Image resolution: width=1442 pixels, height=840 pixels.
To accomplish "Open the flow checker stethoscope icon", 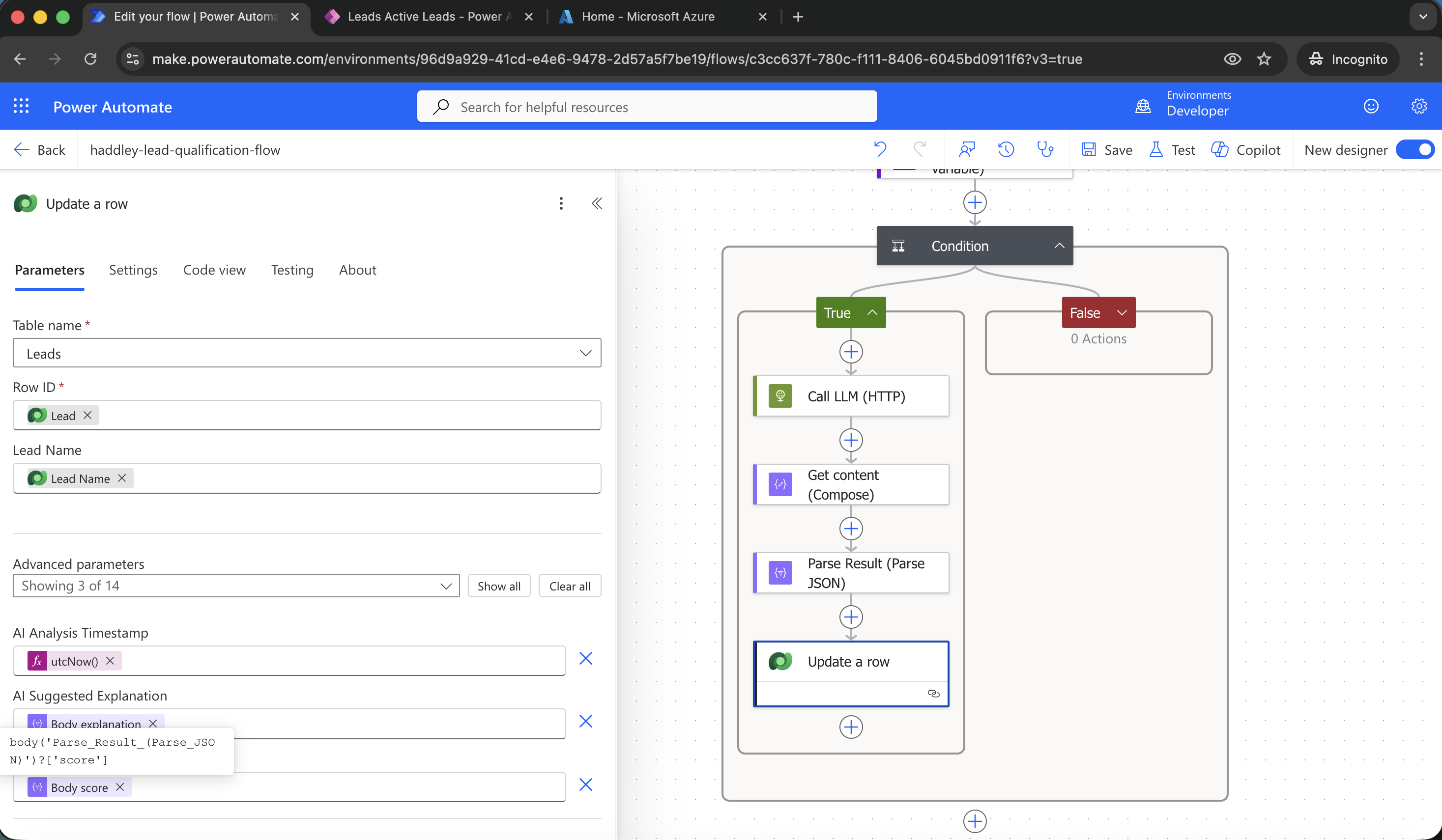I will coord(1045,150).
